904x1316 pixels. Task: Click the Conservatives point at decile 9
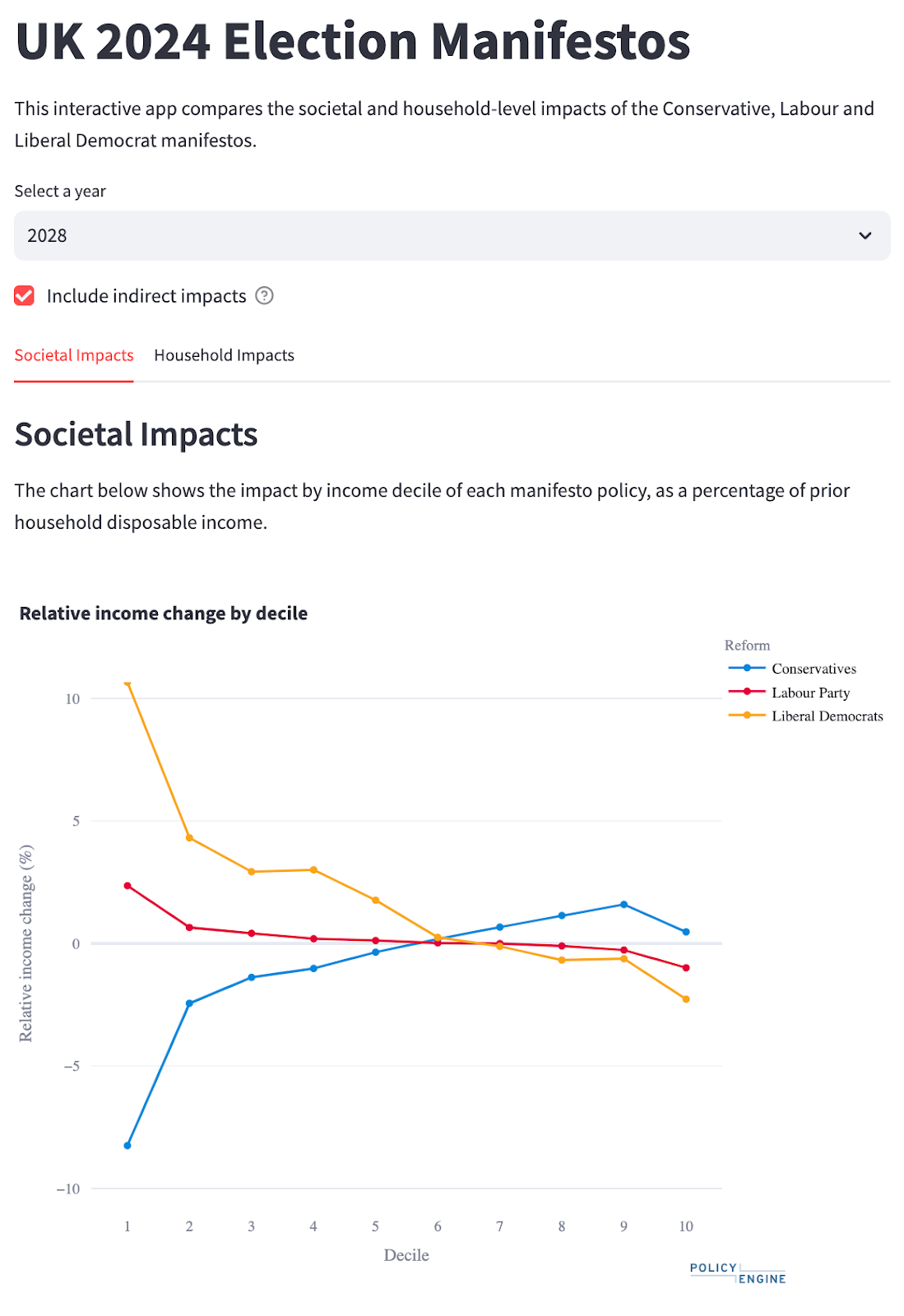click(x=624, y=905)
